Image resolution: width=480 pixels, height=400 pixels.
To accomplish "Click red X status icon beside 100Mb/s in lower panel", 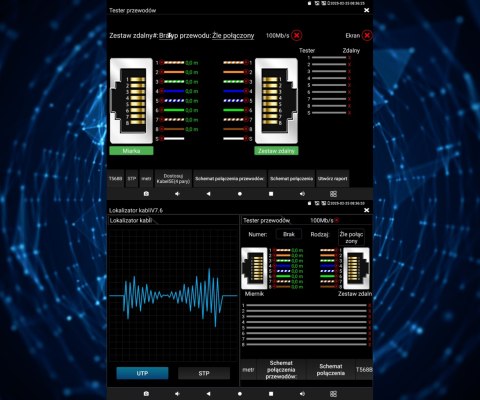I will point(337,220).
